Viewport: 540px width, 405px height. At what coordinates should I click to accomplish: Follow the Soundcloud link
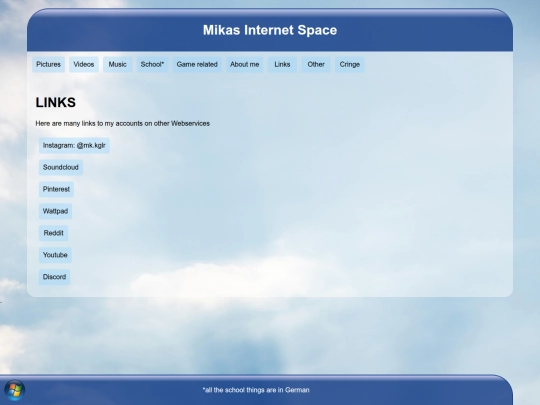point(61,167)
